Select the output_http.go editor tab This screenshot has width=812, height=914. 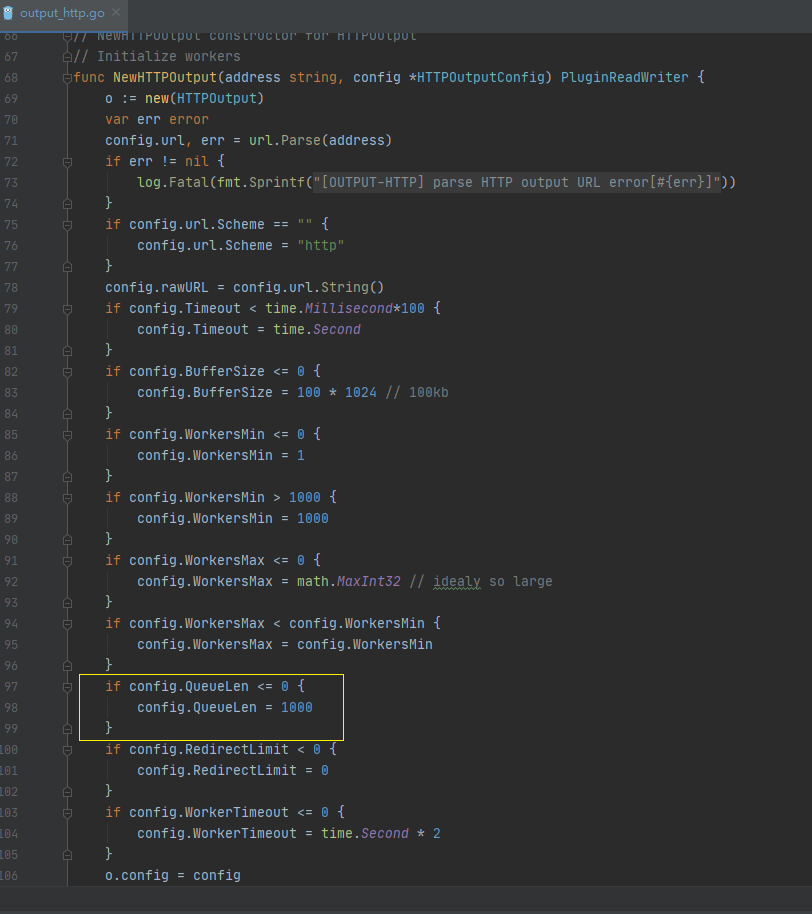click(62, 13)
